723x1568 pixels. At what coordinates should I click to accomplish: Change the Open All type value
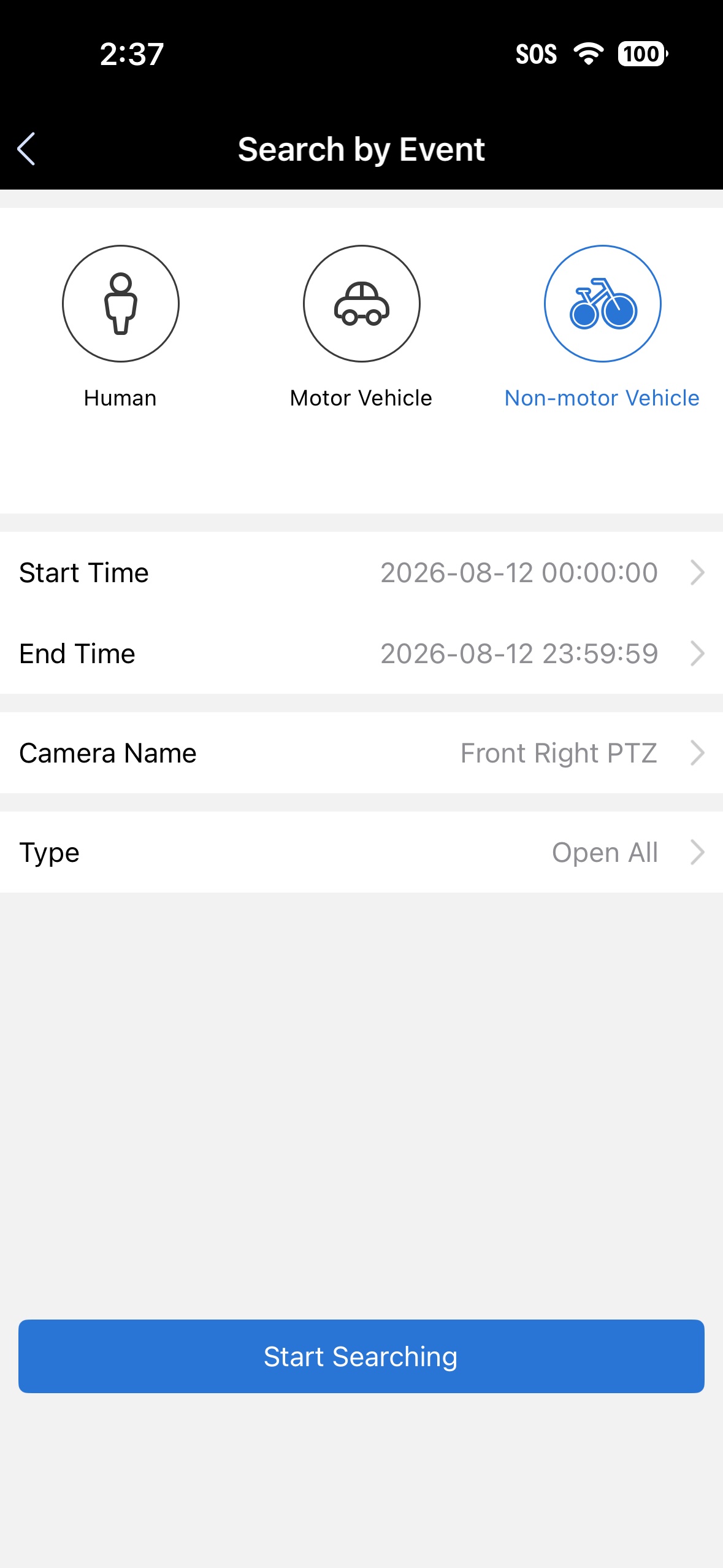[x=605, y=853]
